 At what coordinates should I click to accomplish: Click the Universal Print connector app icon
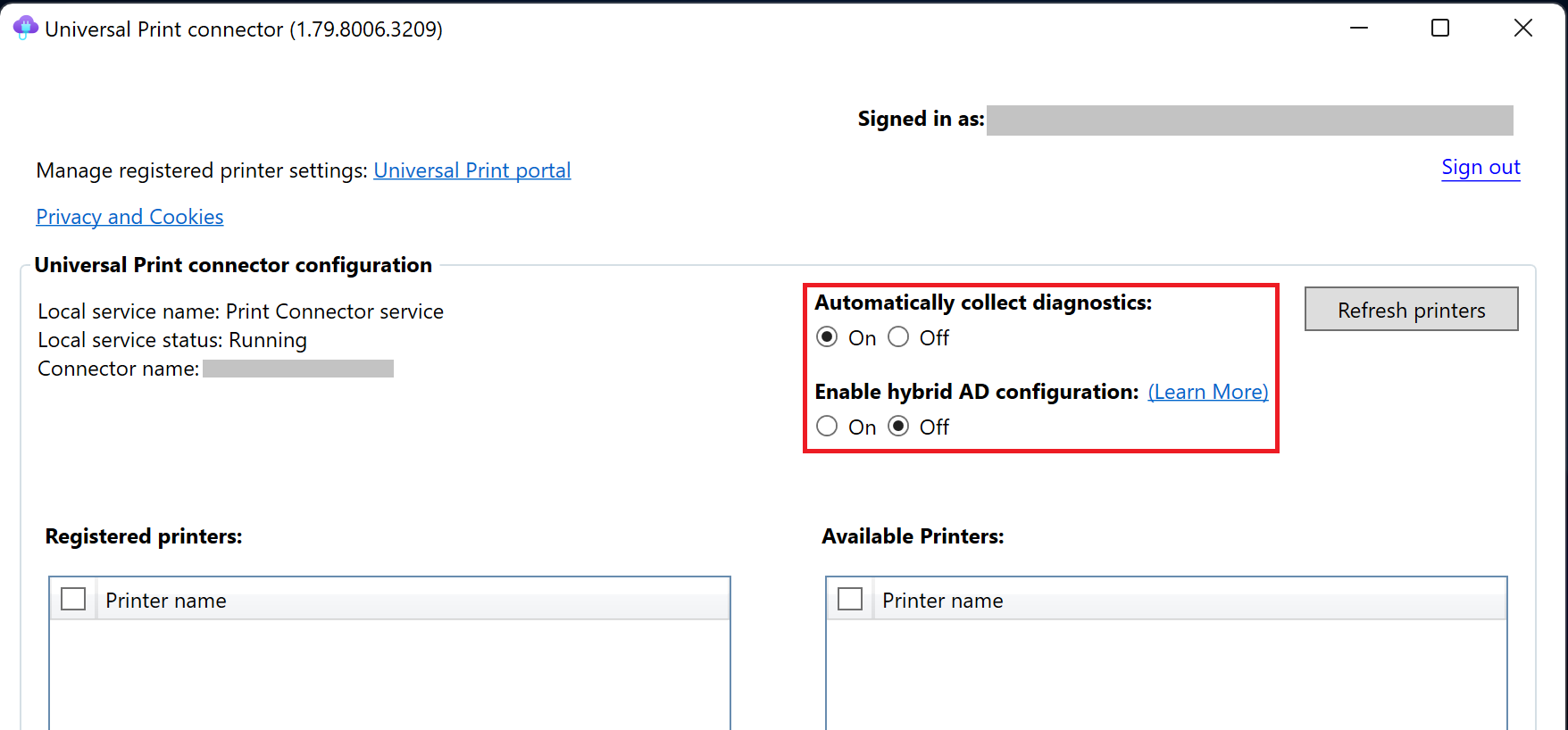pyautogui.click(x=25, y=28)
